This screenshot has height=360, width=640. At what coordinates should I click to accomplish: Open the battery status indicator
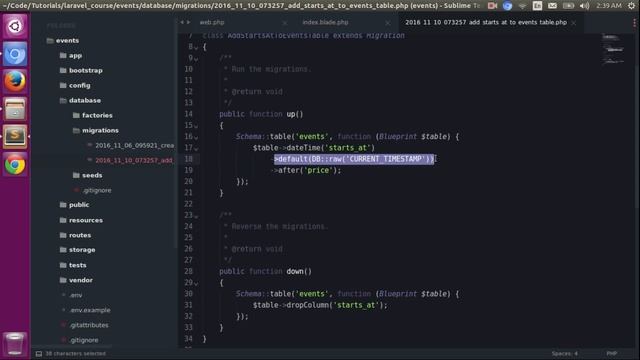pos(568,6)
